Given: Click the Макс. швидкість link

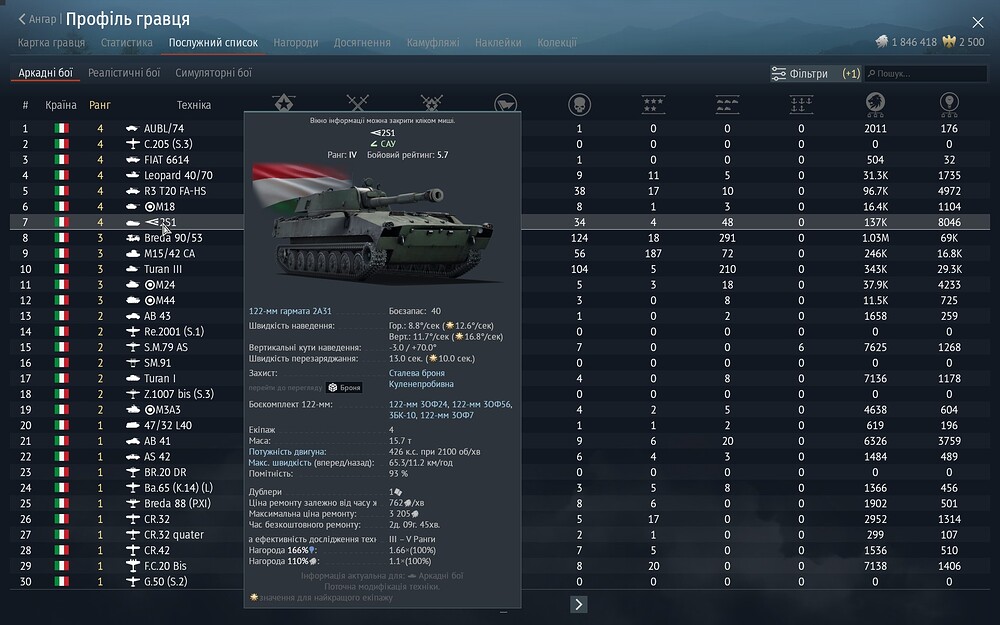Looking at the screenshot, I should point(280,462).
